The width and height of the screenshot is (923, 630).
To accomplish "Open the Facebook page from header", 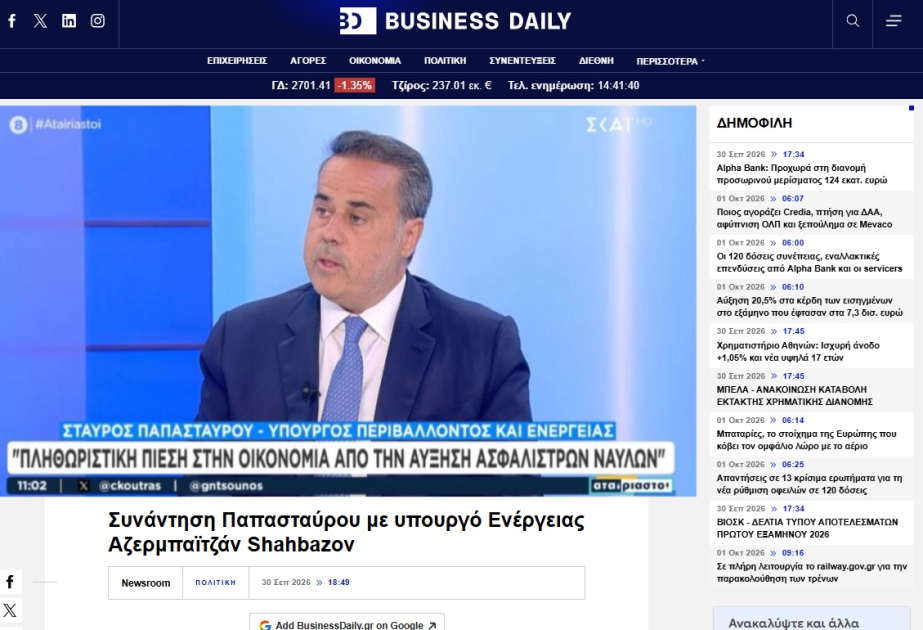I will pos(12,21).
